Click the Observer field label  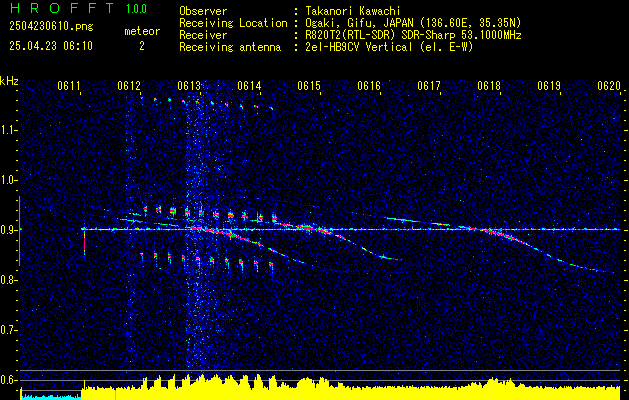203,11
